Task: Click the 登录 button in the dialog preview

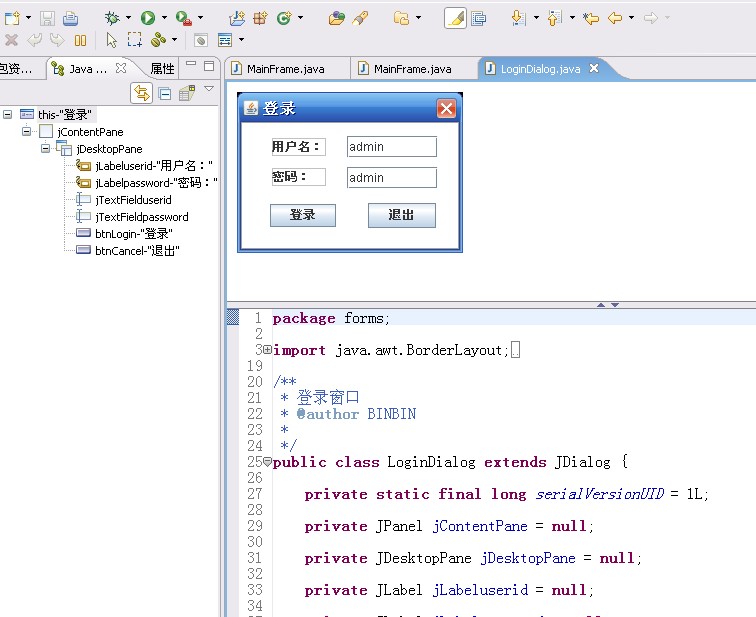Action: pyautogui.click(x=302, y=215)
